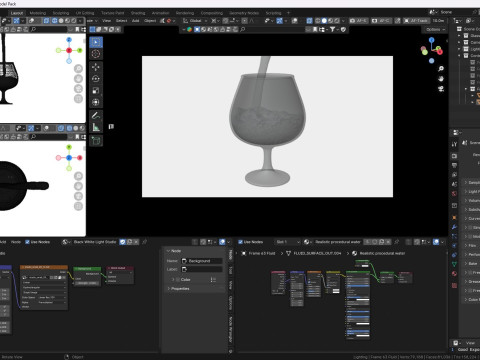Open the Object Data green triangle tab
Image resolution: width=480 pixels, height=360 pixels.
(454, 264)
